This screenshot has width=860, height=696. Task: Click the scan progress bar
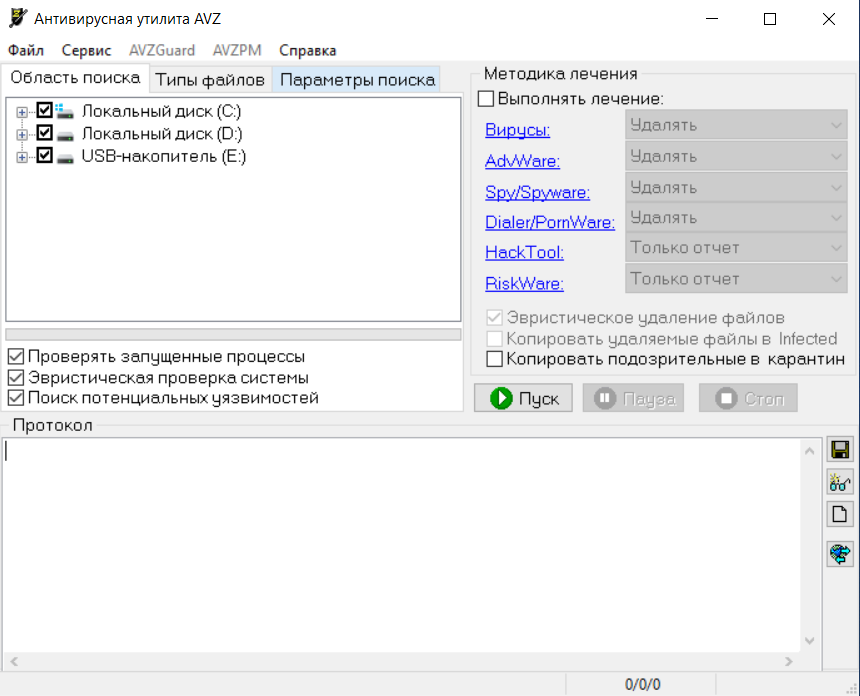[233, 335]
